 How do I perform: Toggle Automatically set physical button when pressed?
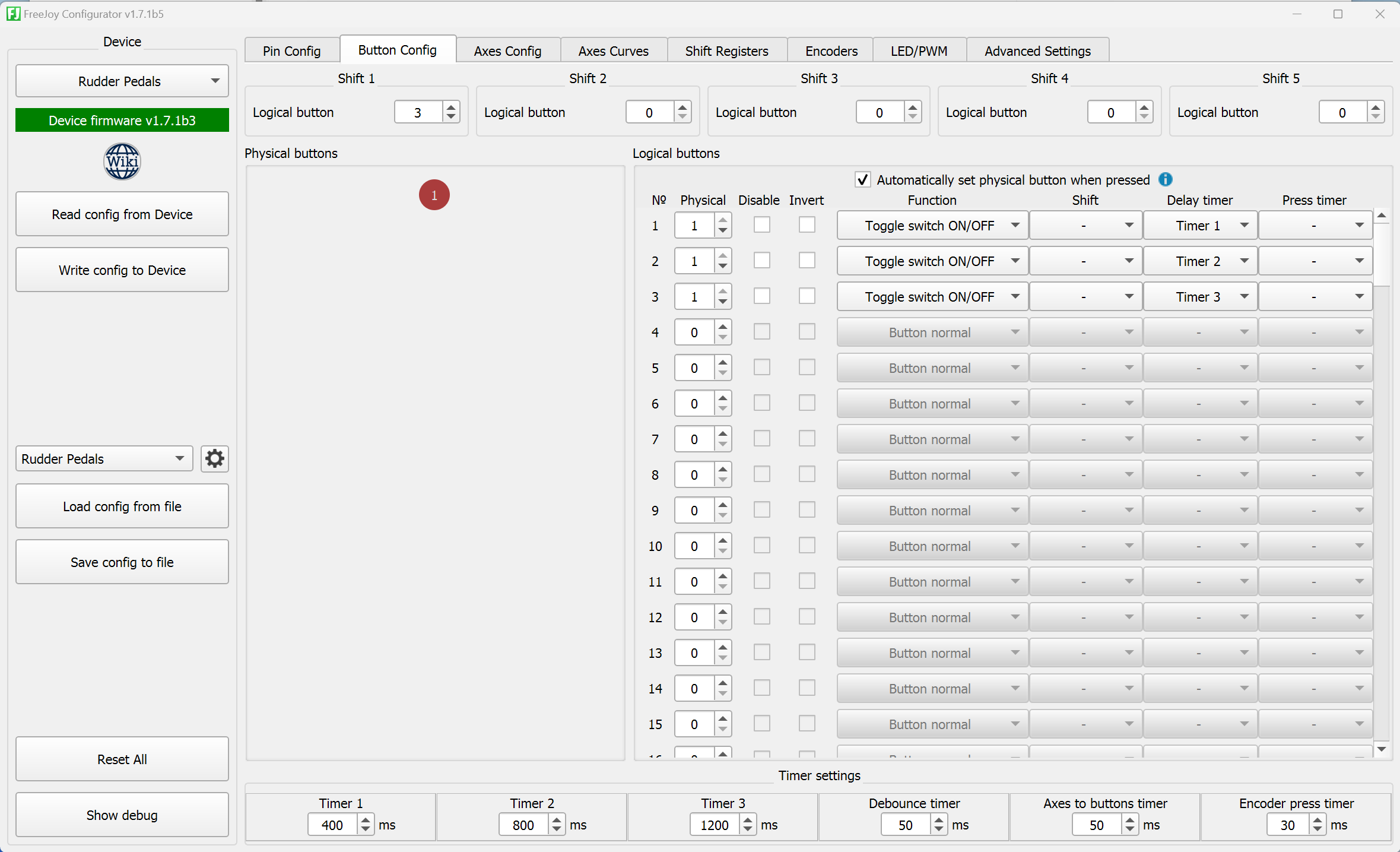[863, 179]
